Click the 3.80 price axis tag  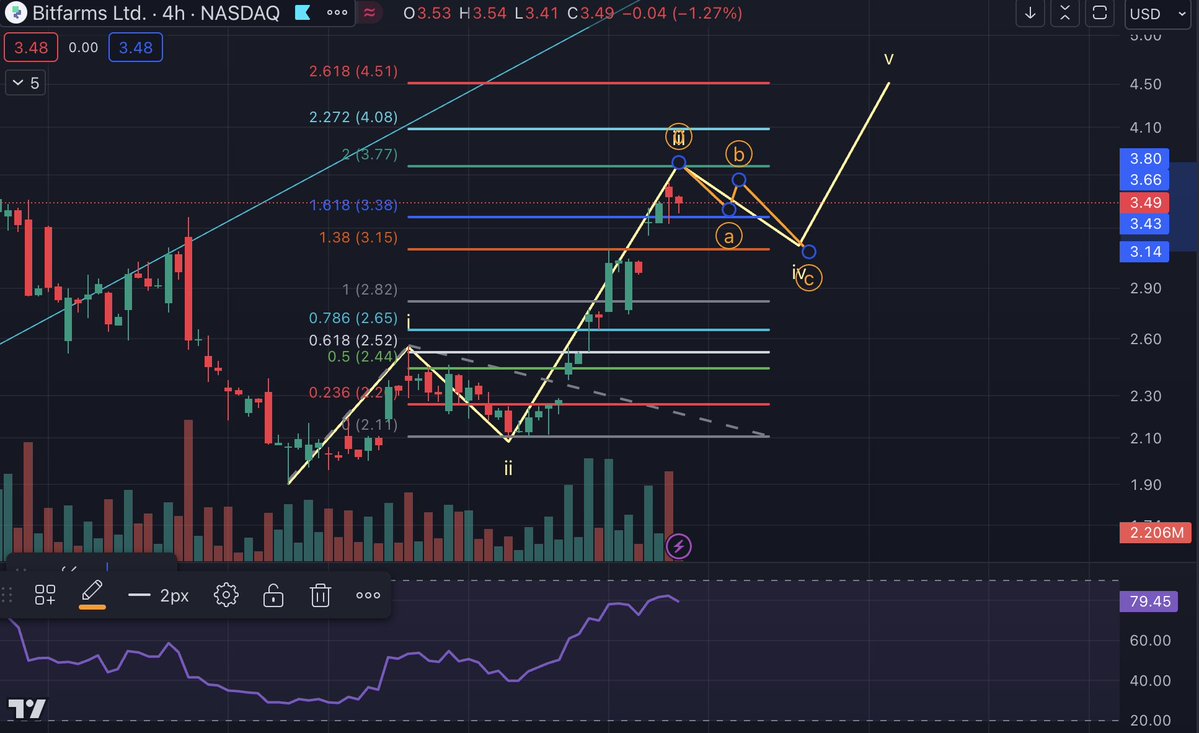[x=1145, y=158]
